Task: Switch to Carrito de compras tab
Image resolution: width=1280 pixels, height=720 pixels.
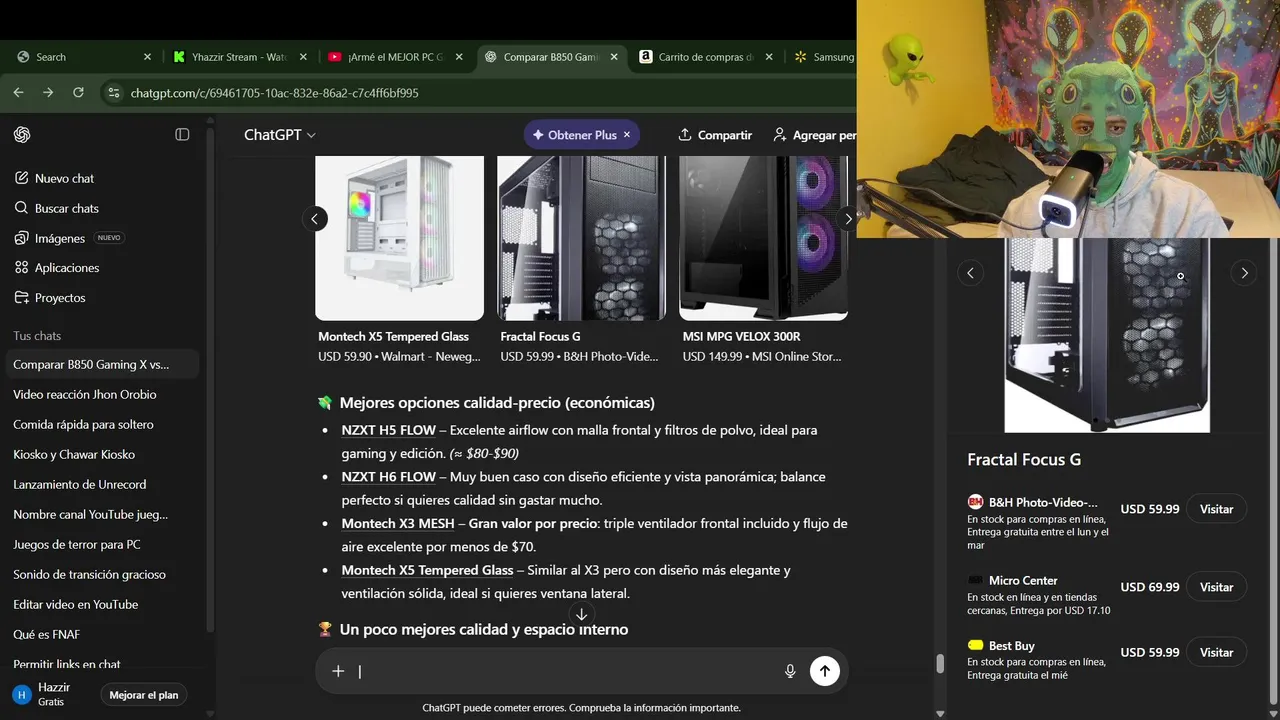Action: 706,57
